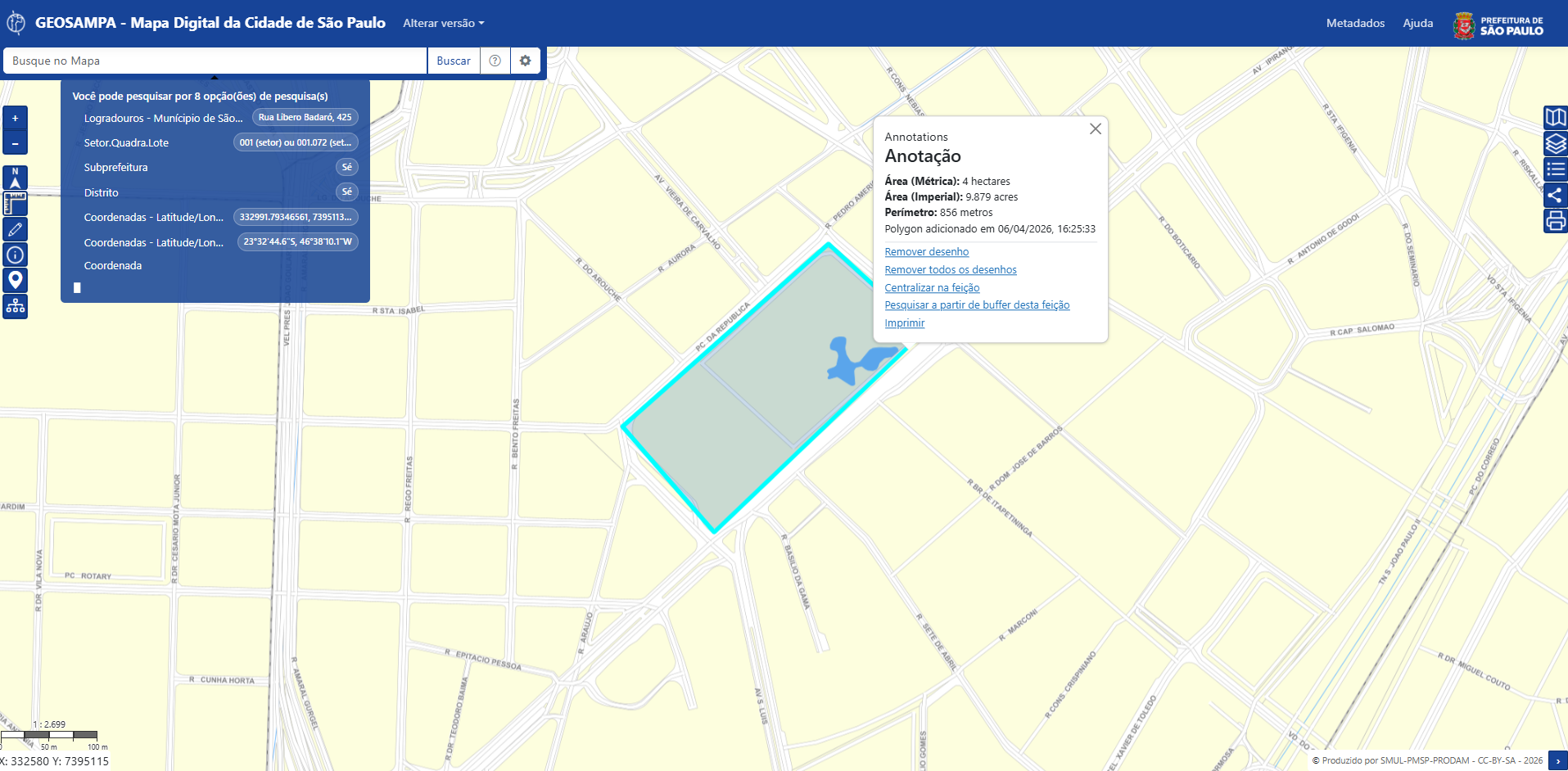Open the layers stack panel

(x=1555, y=144)
